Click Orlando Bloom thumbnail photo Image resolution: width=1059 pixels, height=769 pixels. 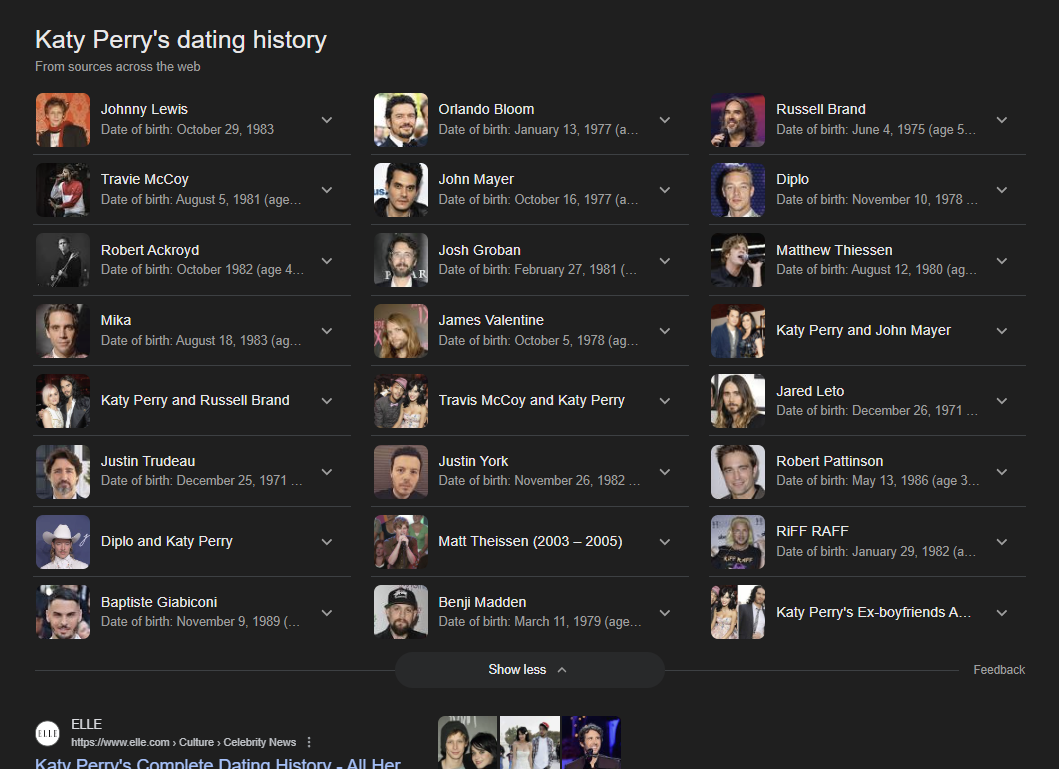coord(401,120)
